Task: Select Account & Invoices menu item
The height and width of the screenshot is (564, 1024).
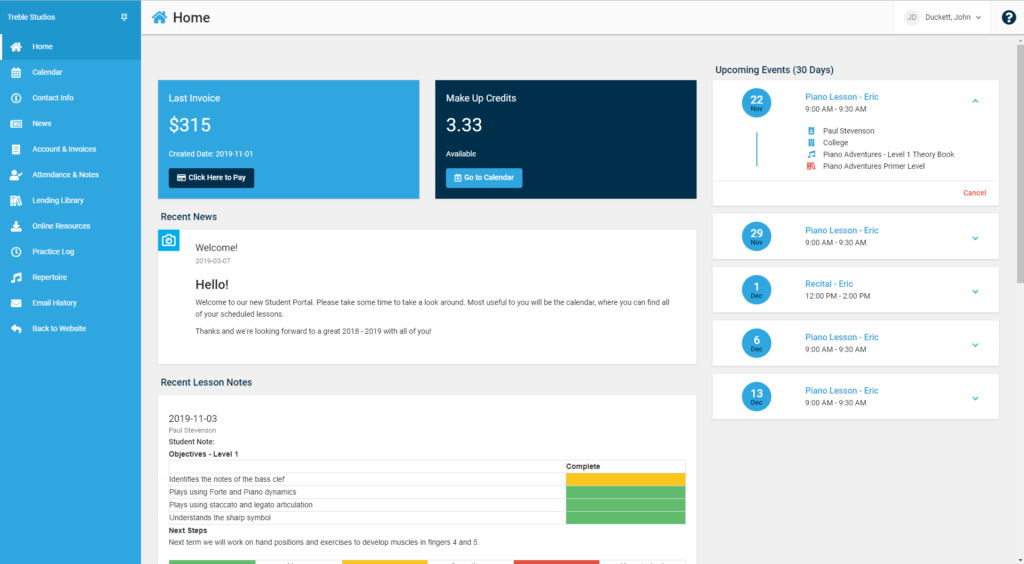Action: [x=71, y=149]
